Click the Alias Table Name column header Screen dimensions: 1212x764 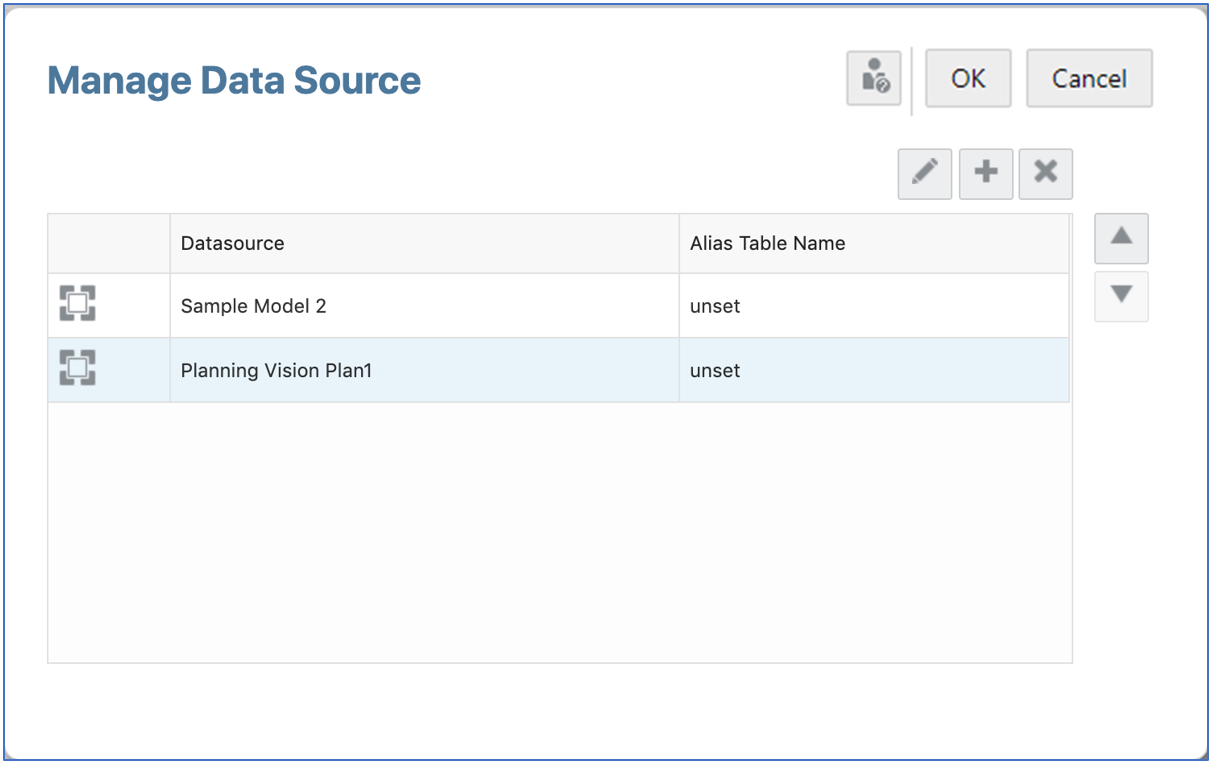pyautogui.click(x=766, y=242)
